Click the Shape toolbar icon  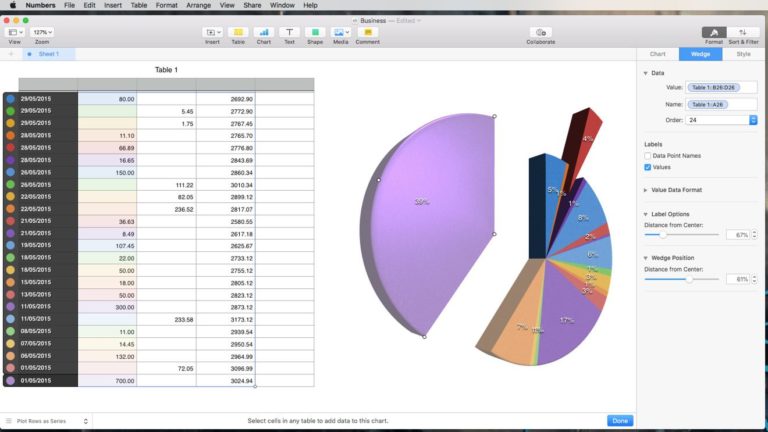[x=314, y=32]
